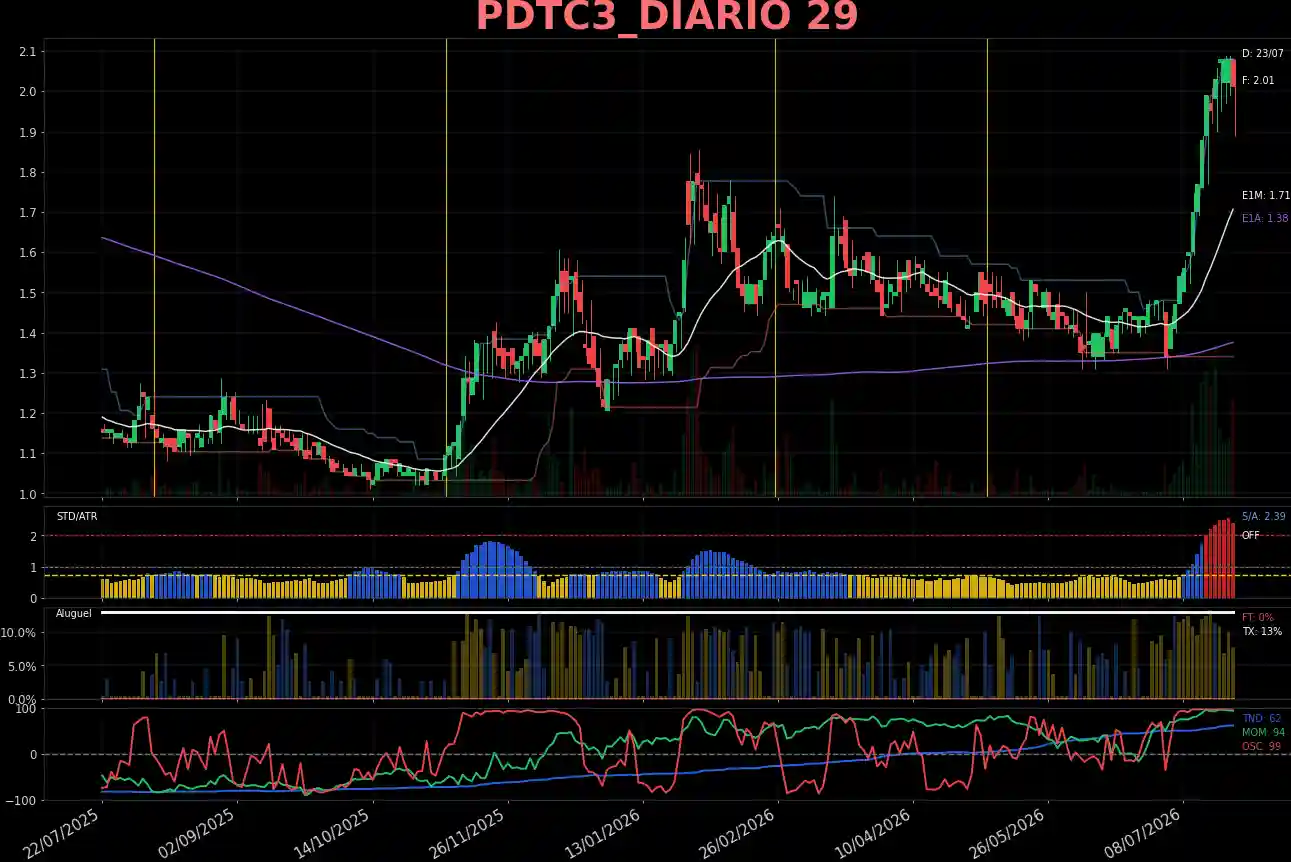Click the 26/11/2025 date axis label
Screen dimensions: 1291x862
coord(468,833)
